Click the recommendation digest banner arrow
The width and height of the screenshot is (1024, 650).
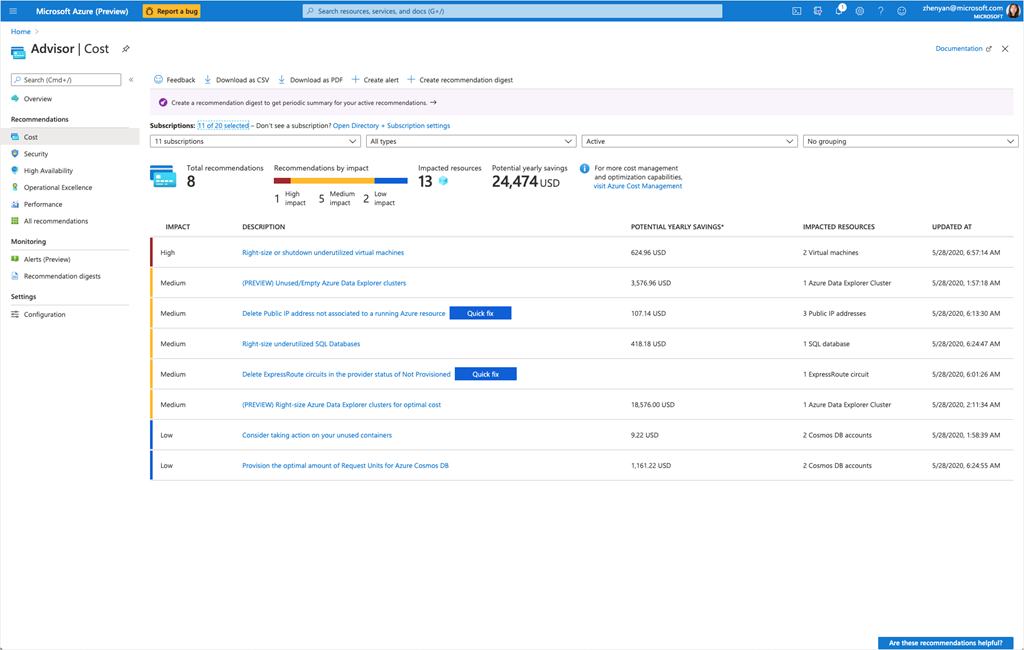[x=434, y=103]
